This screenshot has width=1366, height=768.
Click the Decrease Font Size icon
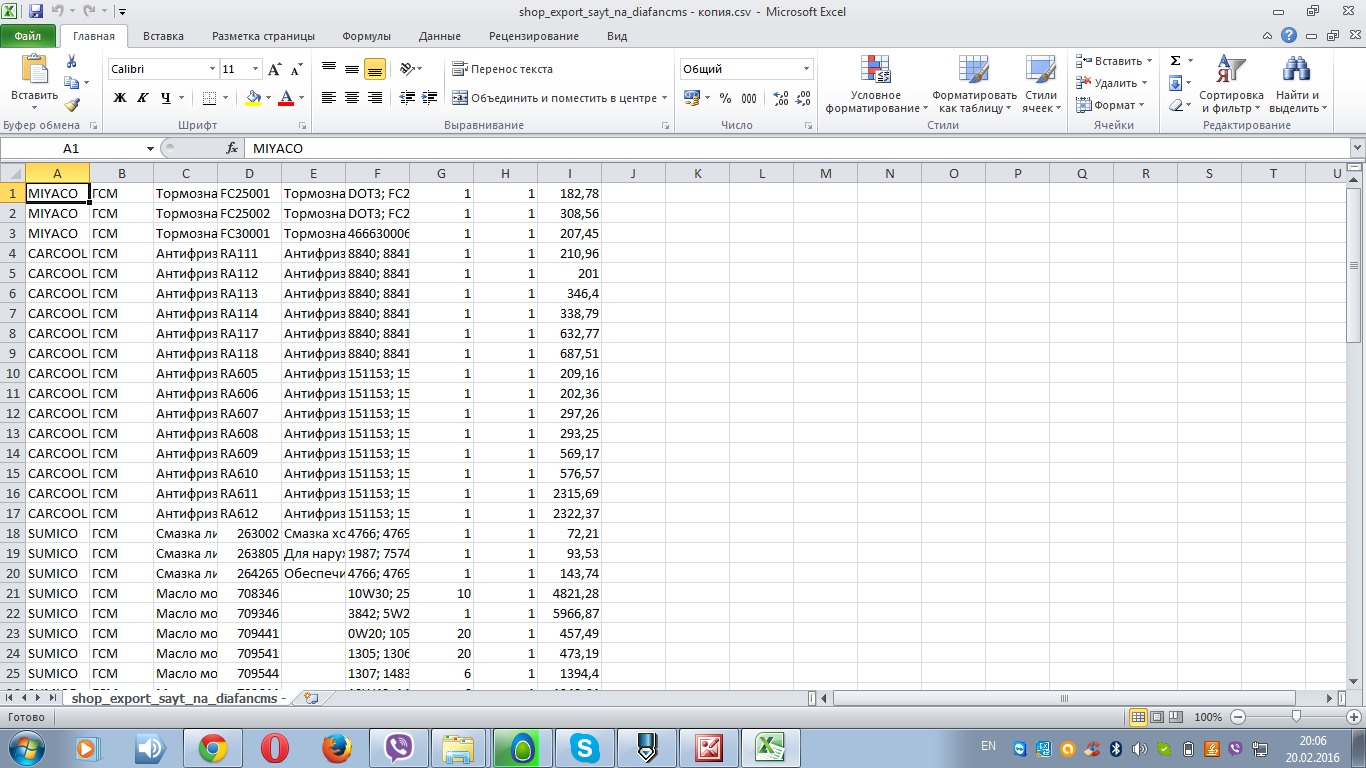296,69
